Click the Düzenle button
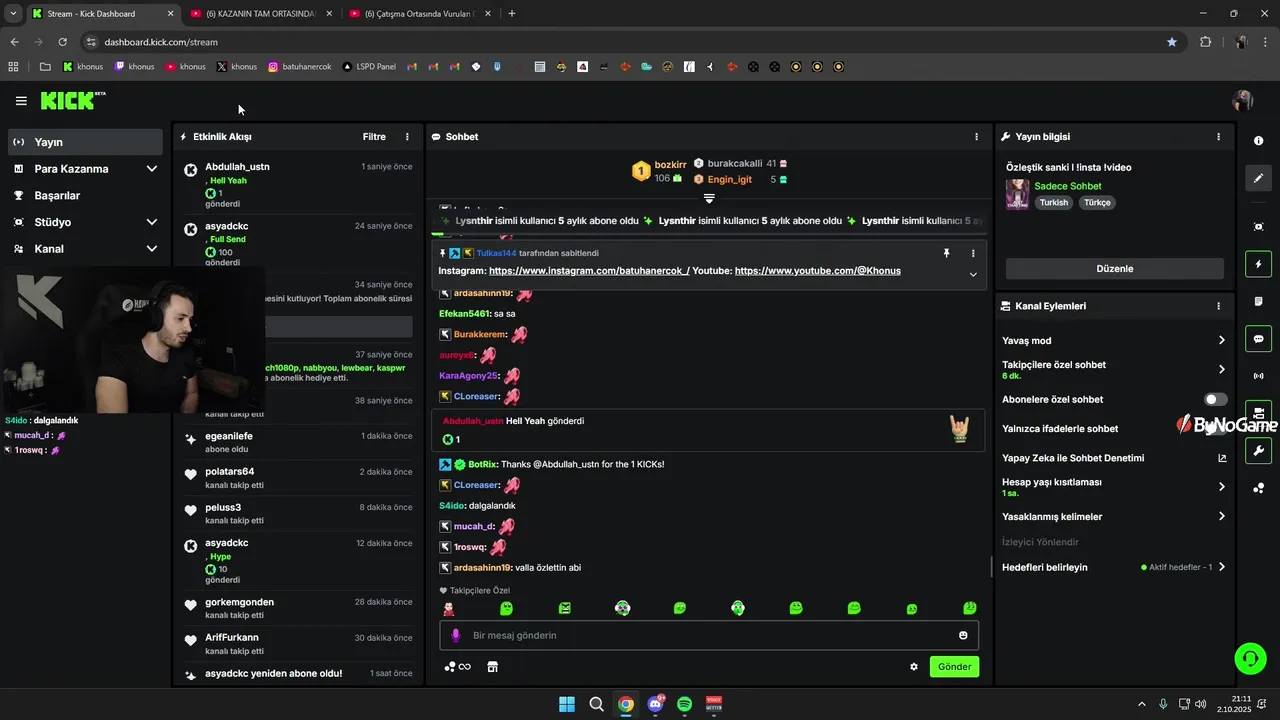The width and height of the screenshot is (1280, 720). 1114,269
